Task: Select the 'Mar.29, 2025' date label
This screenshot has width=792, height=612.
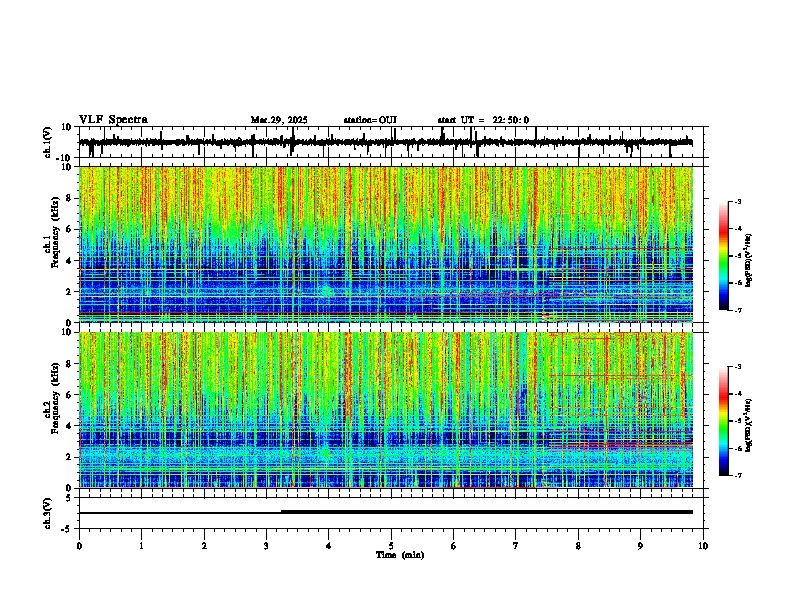Action: [279, 120]
